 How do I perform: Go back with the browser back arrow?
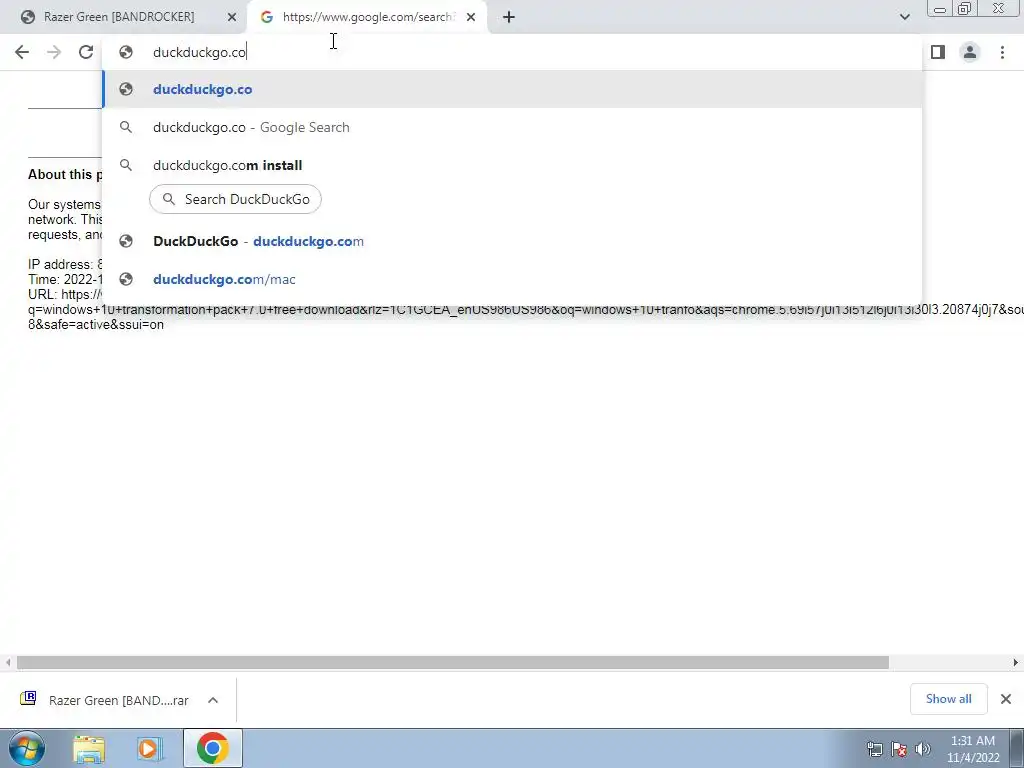coord(22,52)
